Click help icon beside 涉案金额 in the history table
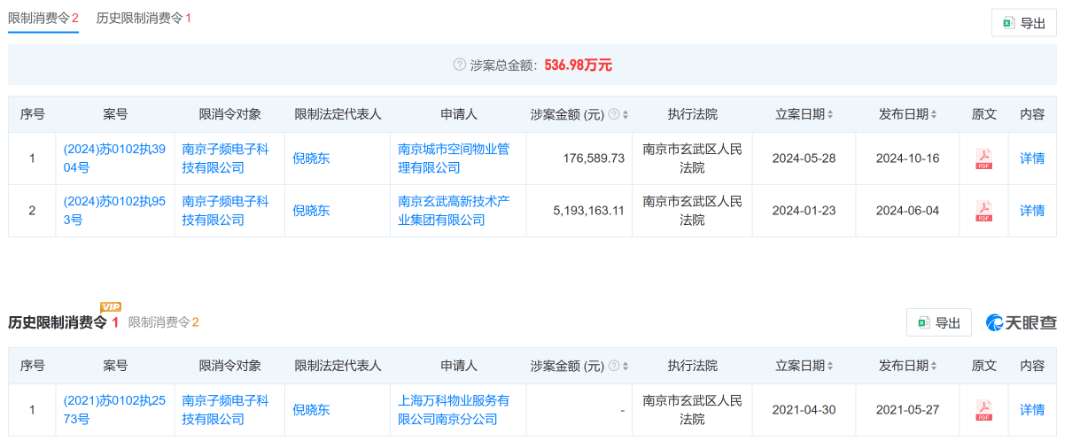 click(614, 366)
